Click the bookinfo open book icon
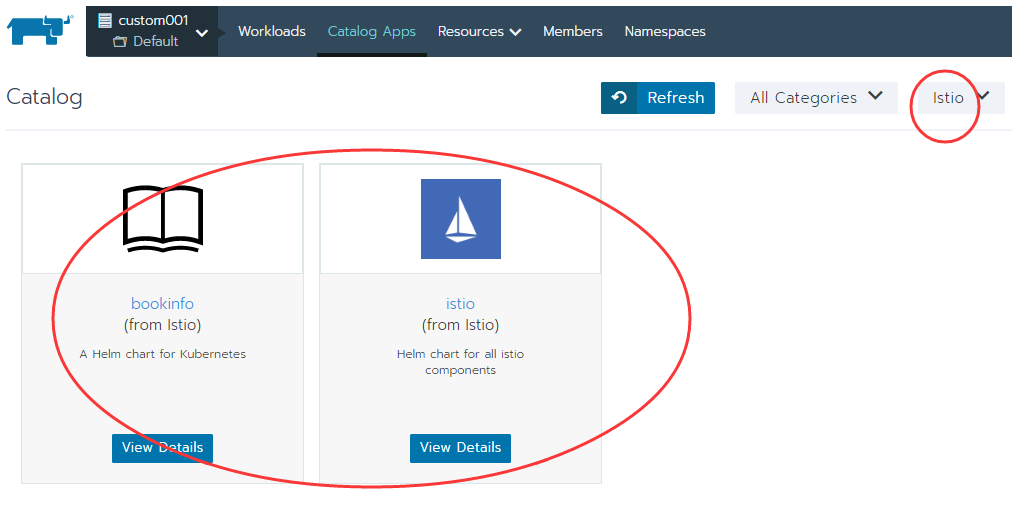Screen dimensions: 1012x519 (163, 219)
